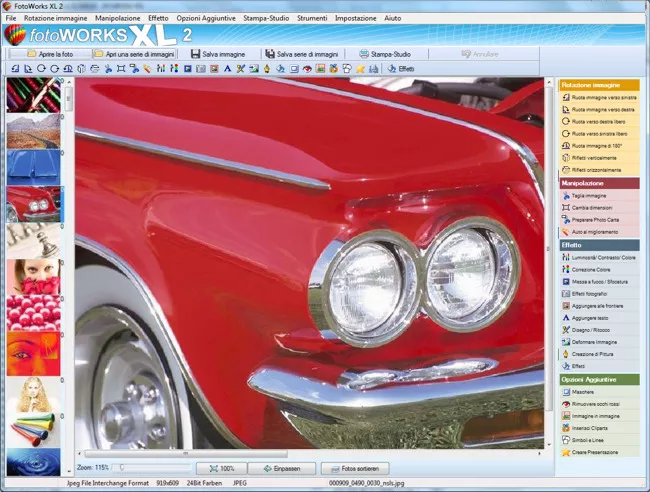Click rotate image right icon in toolbar
The height and width of the screenshot is (492, 650).
click(x=28, y=69)
